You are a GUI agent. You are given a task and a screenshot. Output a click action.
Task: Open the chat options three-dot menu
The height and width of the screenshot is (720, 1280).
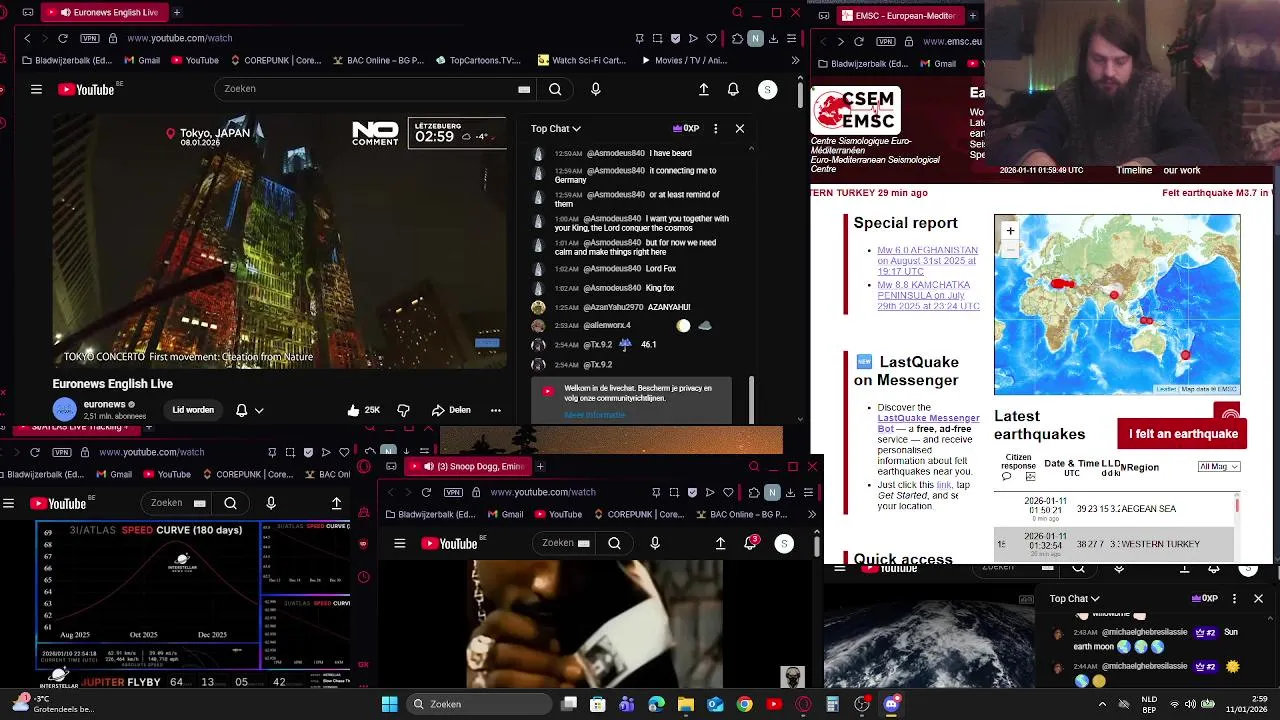click(715, 128)
